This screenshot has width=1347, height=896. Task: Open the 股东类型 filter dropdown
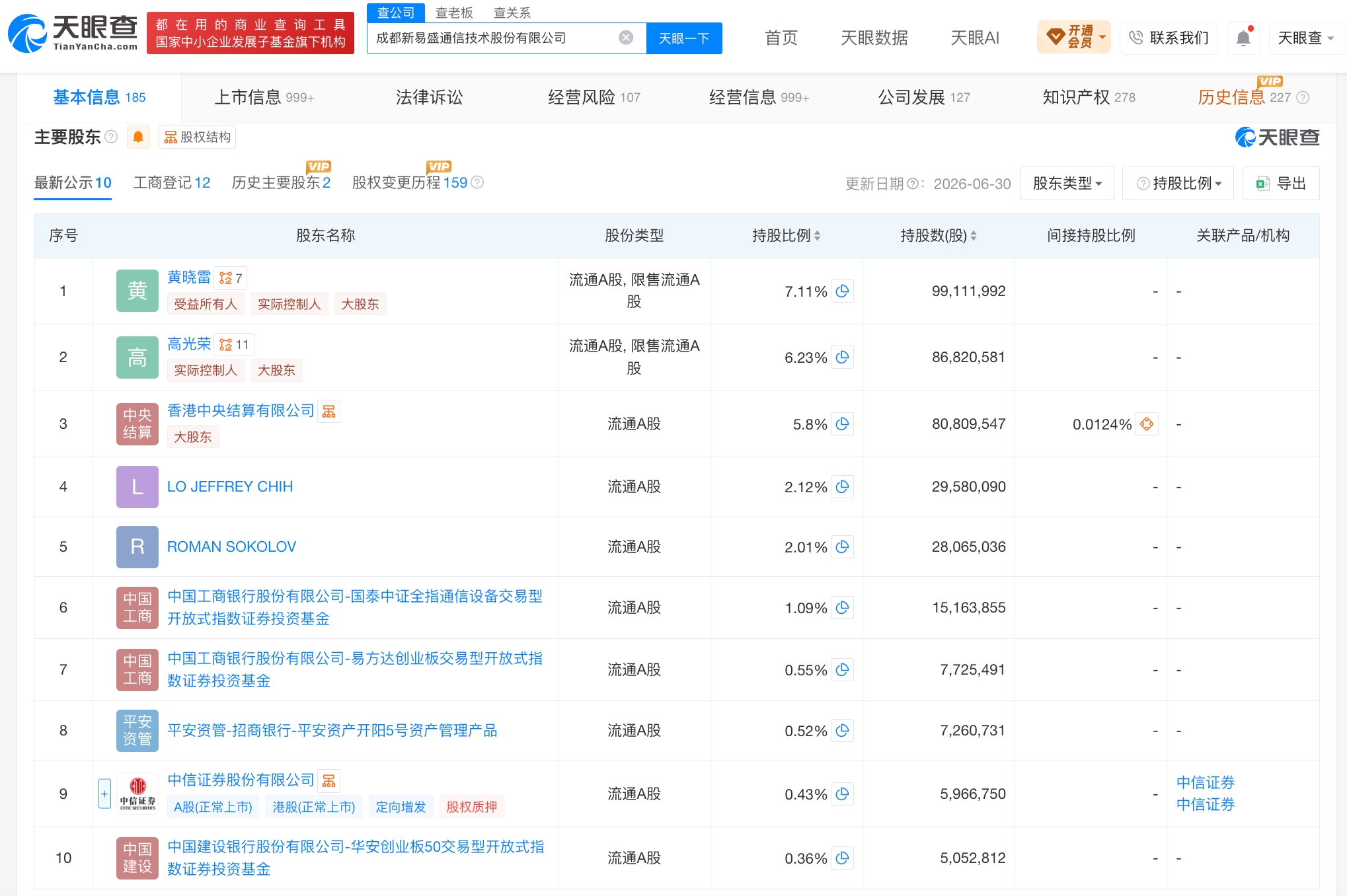1067,183
